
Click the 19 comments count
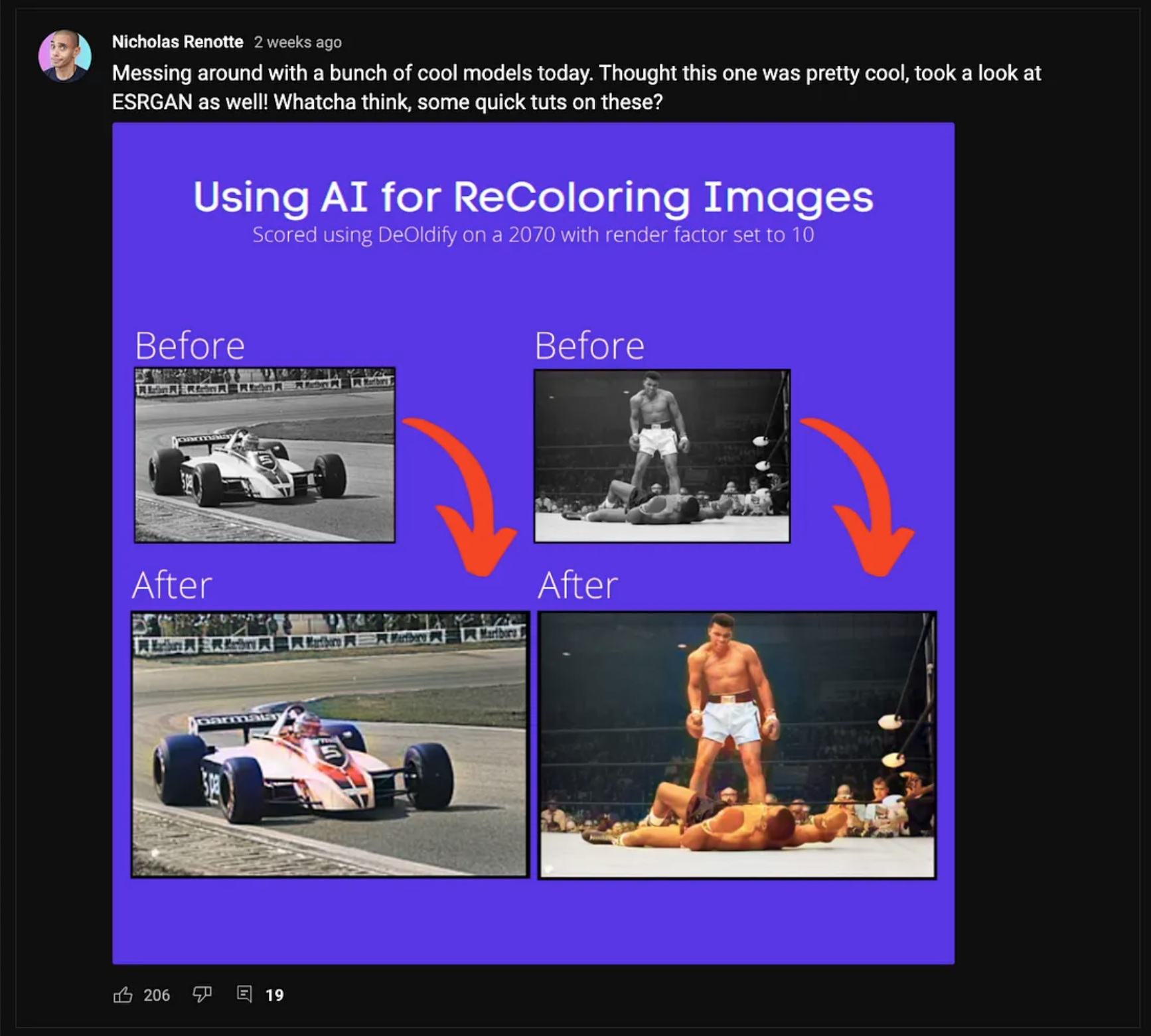tap(274, 995)
